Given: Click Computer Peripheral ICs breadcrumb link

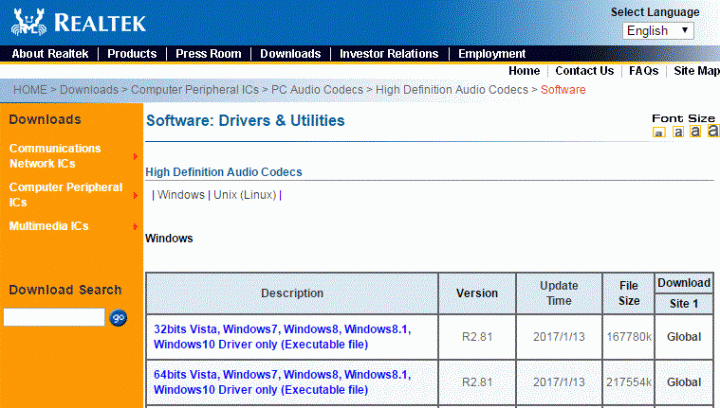Looking at the screenshot, I should pos(195,89).
